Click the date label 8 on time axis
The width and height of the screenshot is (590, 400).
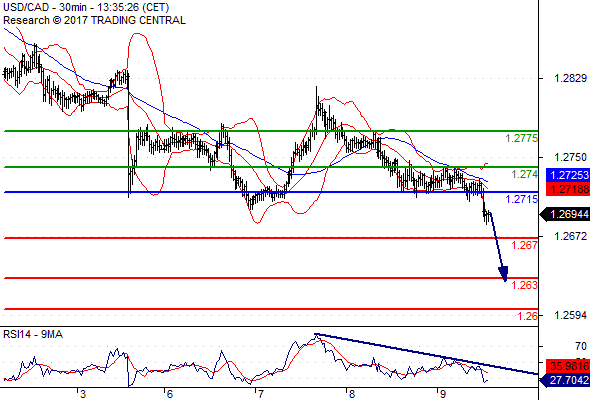tap(351, 394)
